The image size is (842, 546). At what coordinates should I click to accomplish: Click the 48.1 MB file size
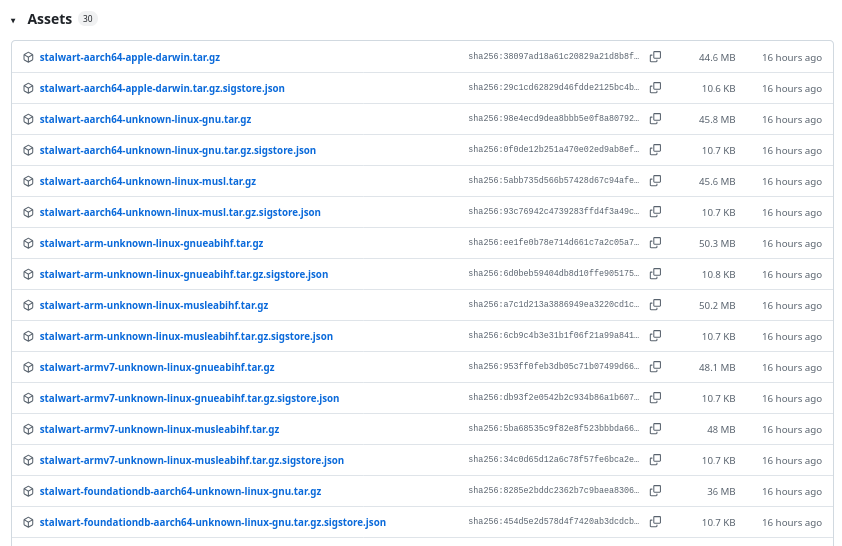coord(717,367)
